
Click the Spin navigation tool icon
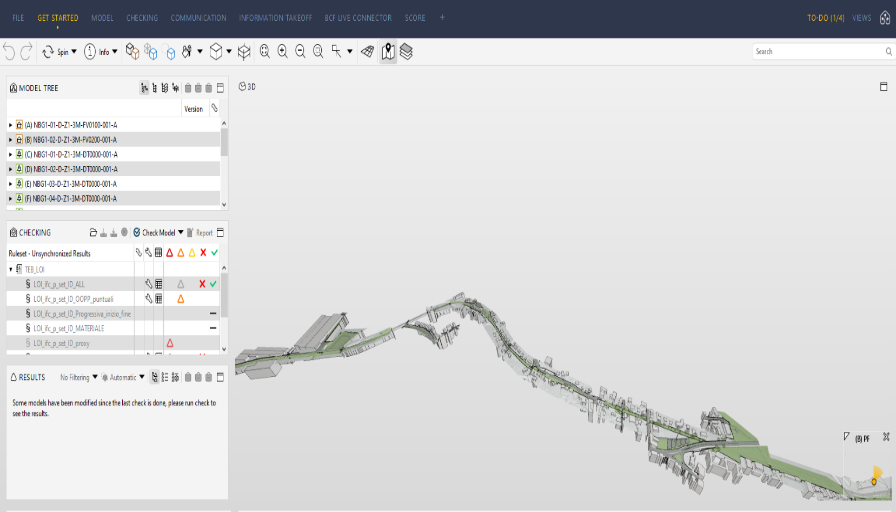coord(48,51)
